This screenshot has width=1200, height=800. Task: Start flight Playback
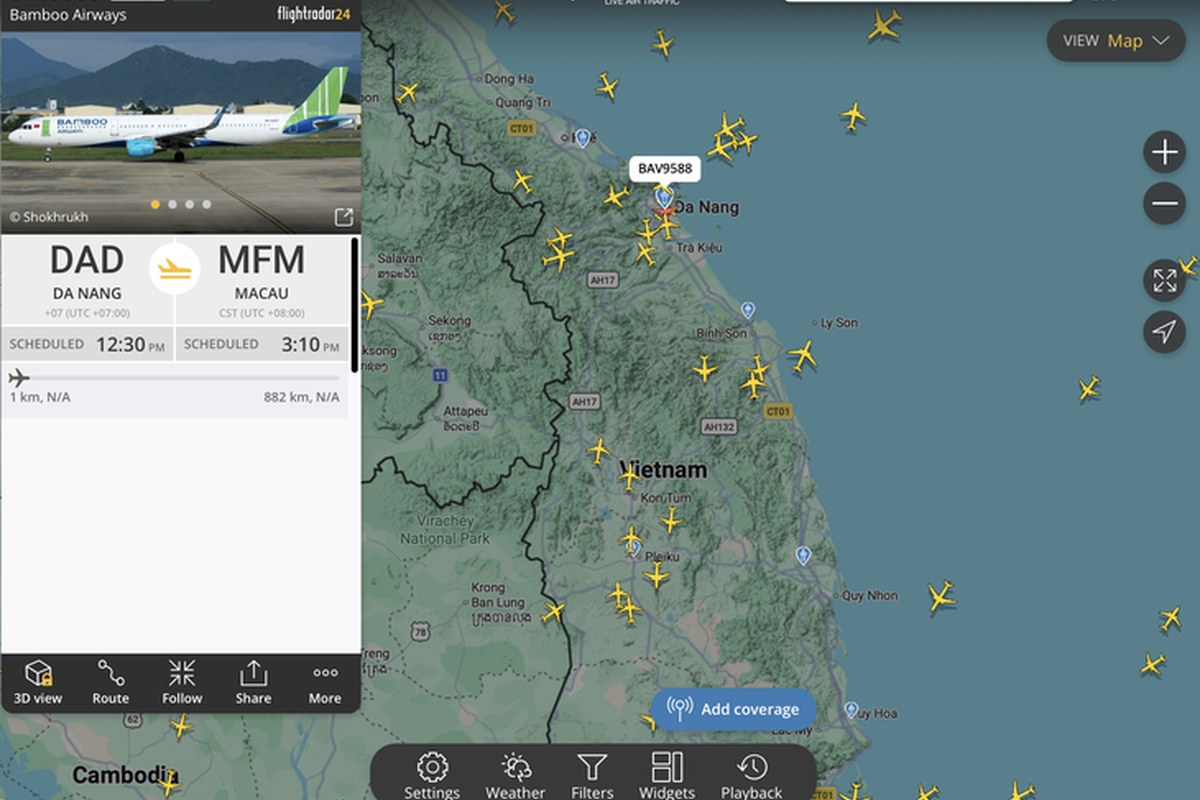click(751, 776)
